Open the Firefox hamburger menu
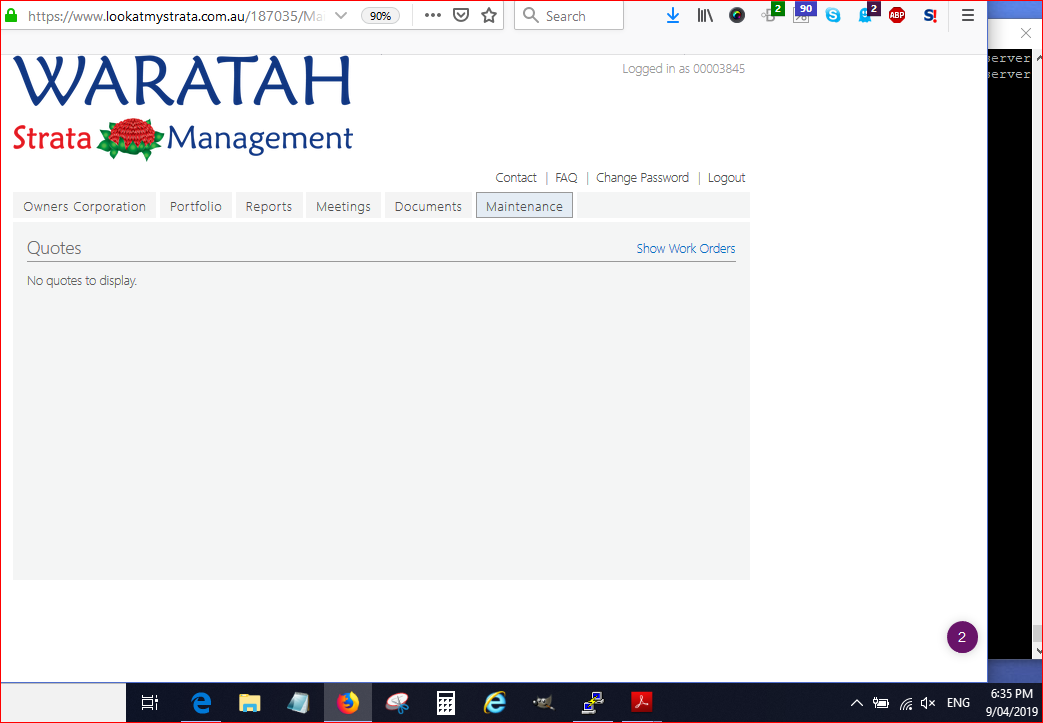Viewport: 1043px width, 723px height. click(968, 15)
